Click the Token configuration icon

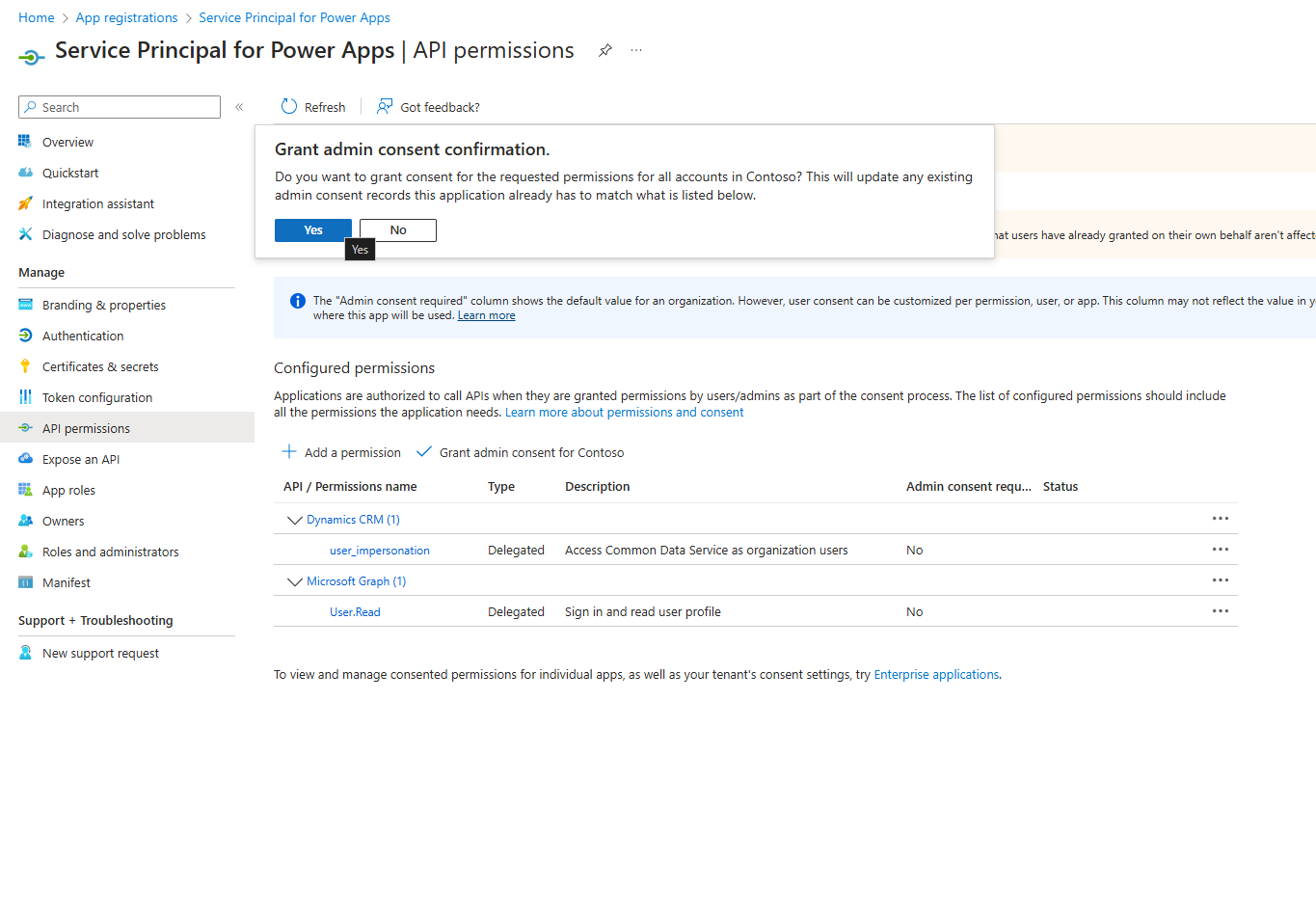click(x=25, y=397)
